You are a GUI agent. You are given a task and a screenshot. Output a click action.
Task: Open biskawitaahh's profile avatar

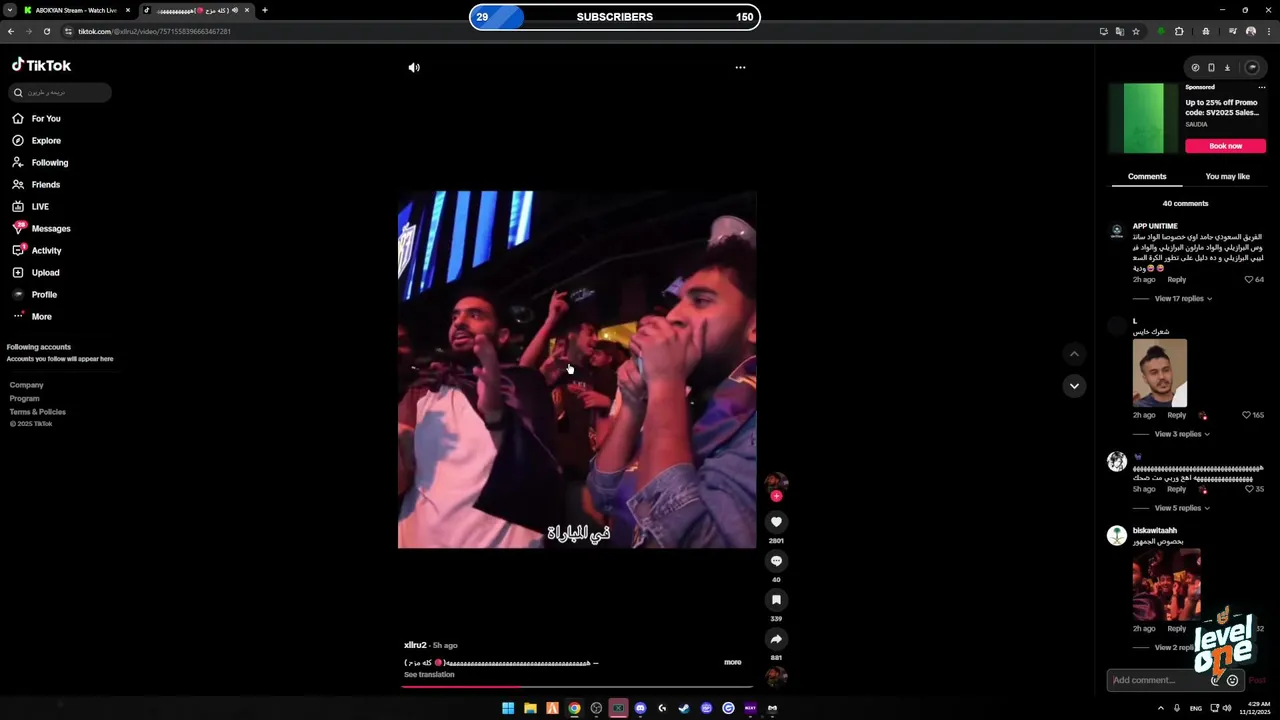tap(1117, 535)
